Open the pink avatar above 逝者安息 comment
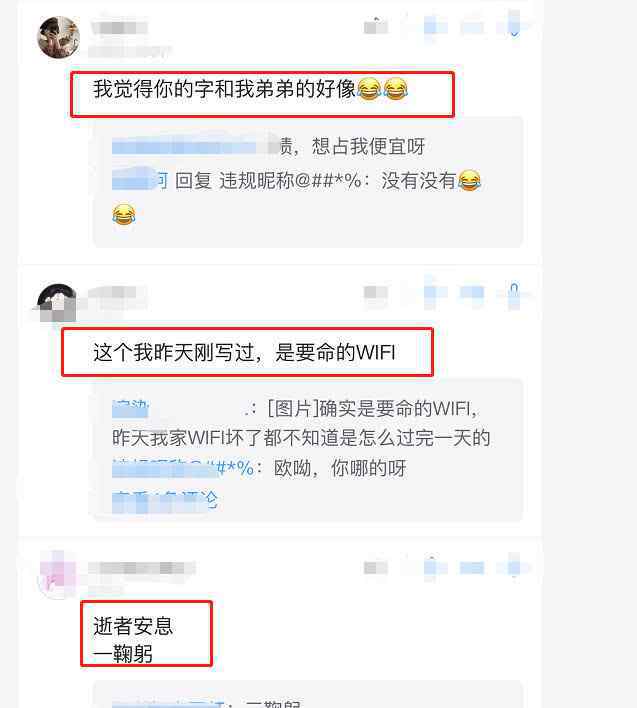Image resolution: width=637 pixels, height=708 pixels. point(58,574)
